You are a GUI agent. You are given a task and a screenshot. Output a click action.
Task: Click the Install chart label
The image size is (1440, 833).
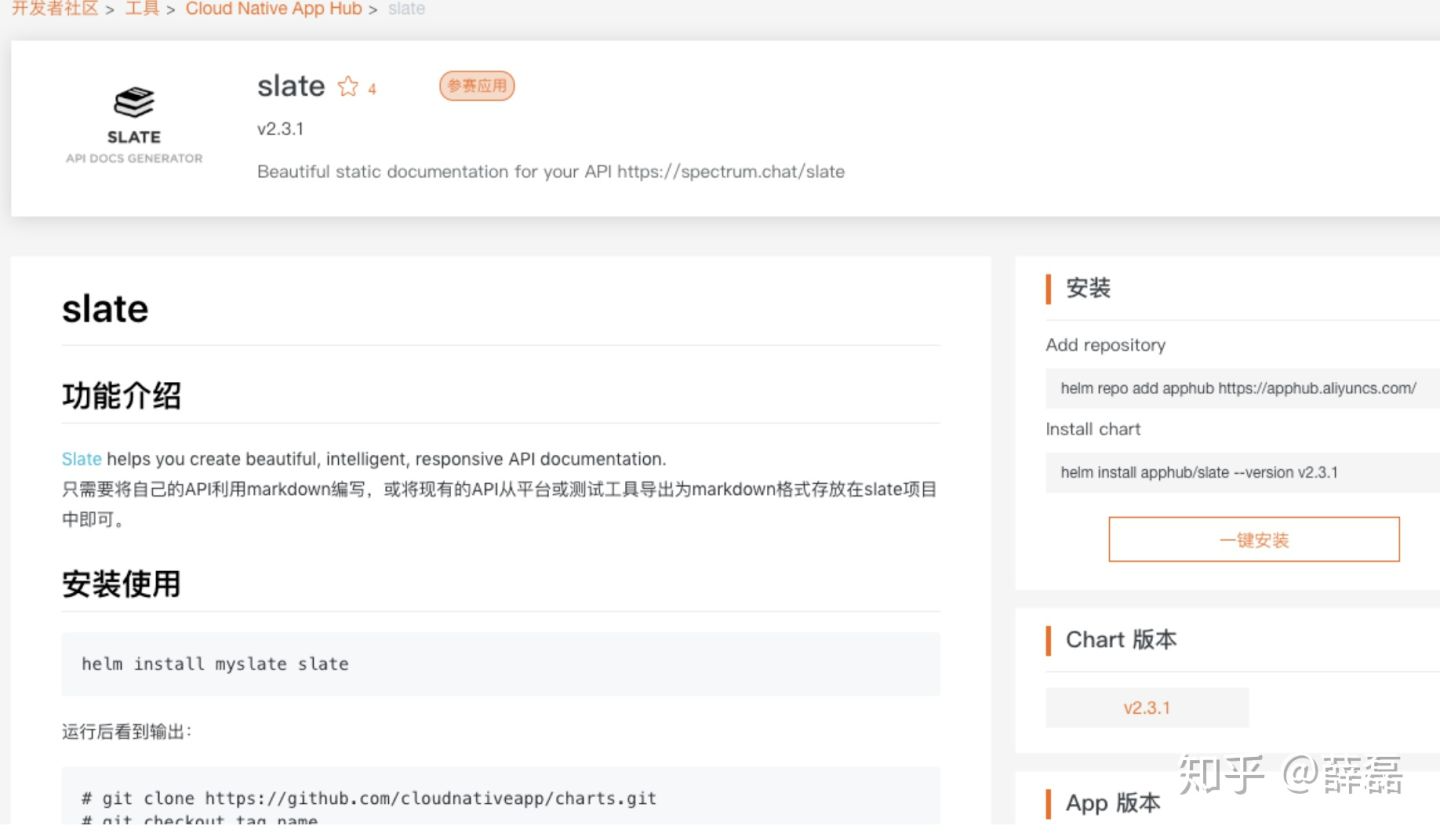tap(1093, 429)
